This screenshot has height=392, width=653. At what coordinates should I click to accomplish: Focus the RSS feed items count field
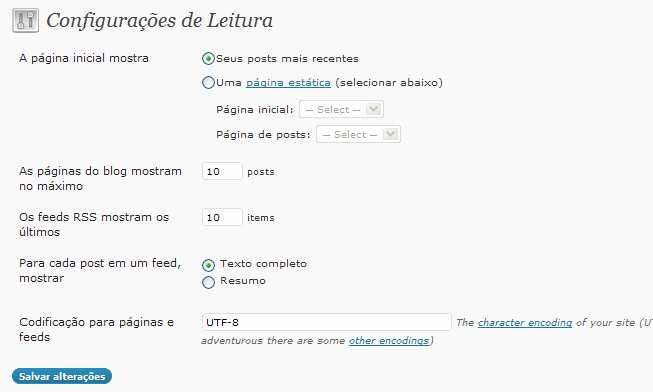(x=222, y=217)
